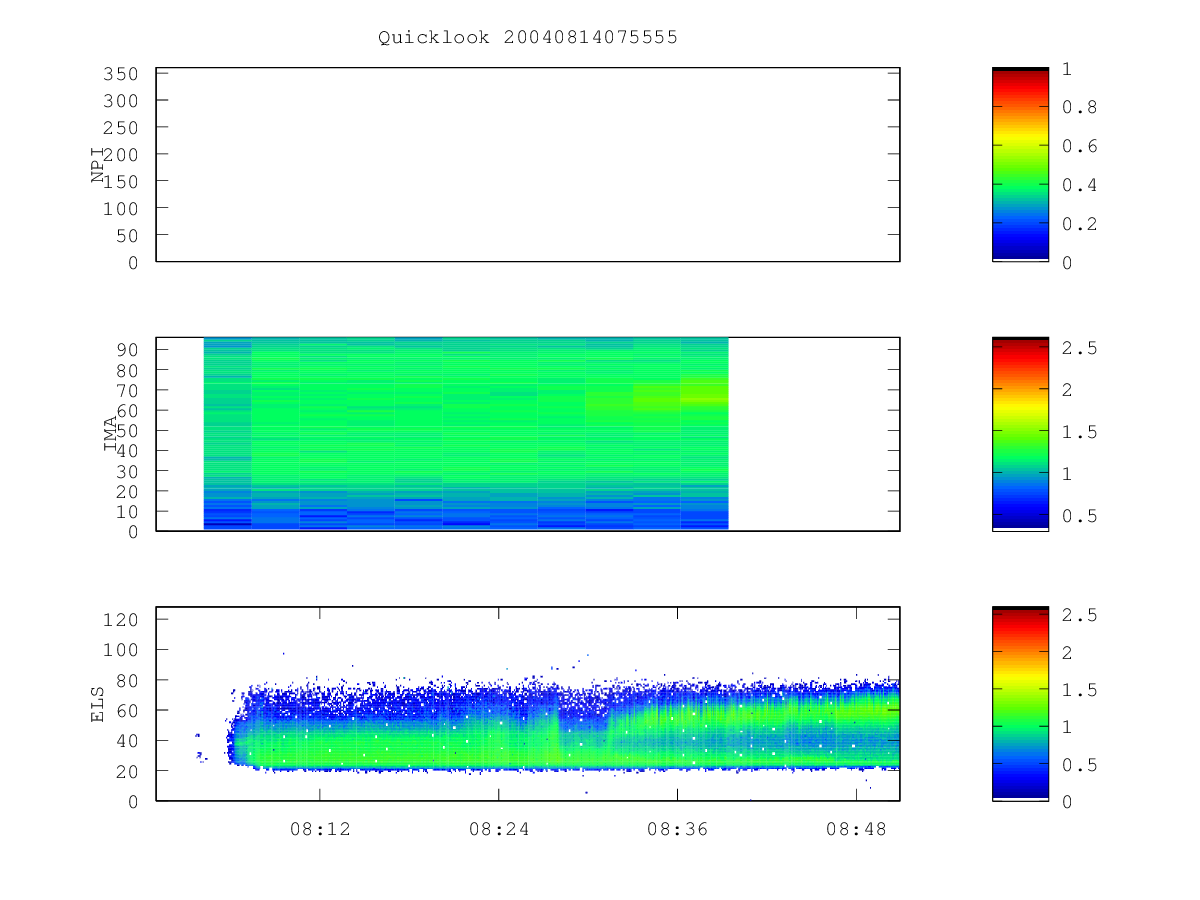Click the 2 label on ELS color bar

1068,652
